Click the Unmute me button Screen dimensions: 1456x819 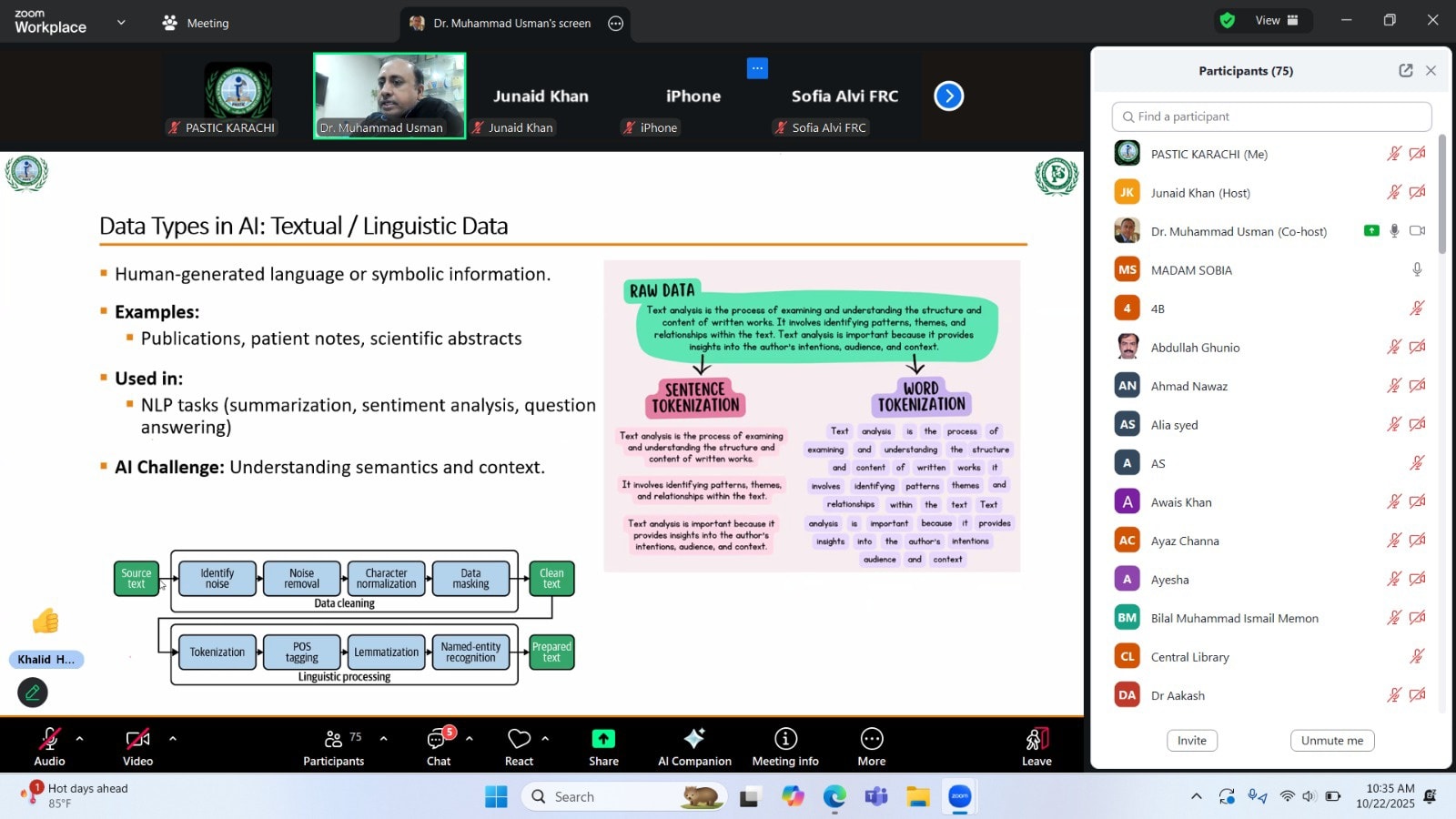[1331, 740]
